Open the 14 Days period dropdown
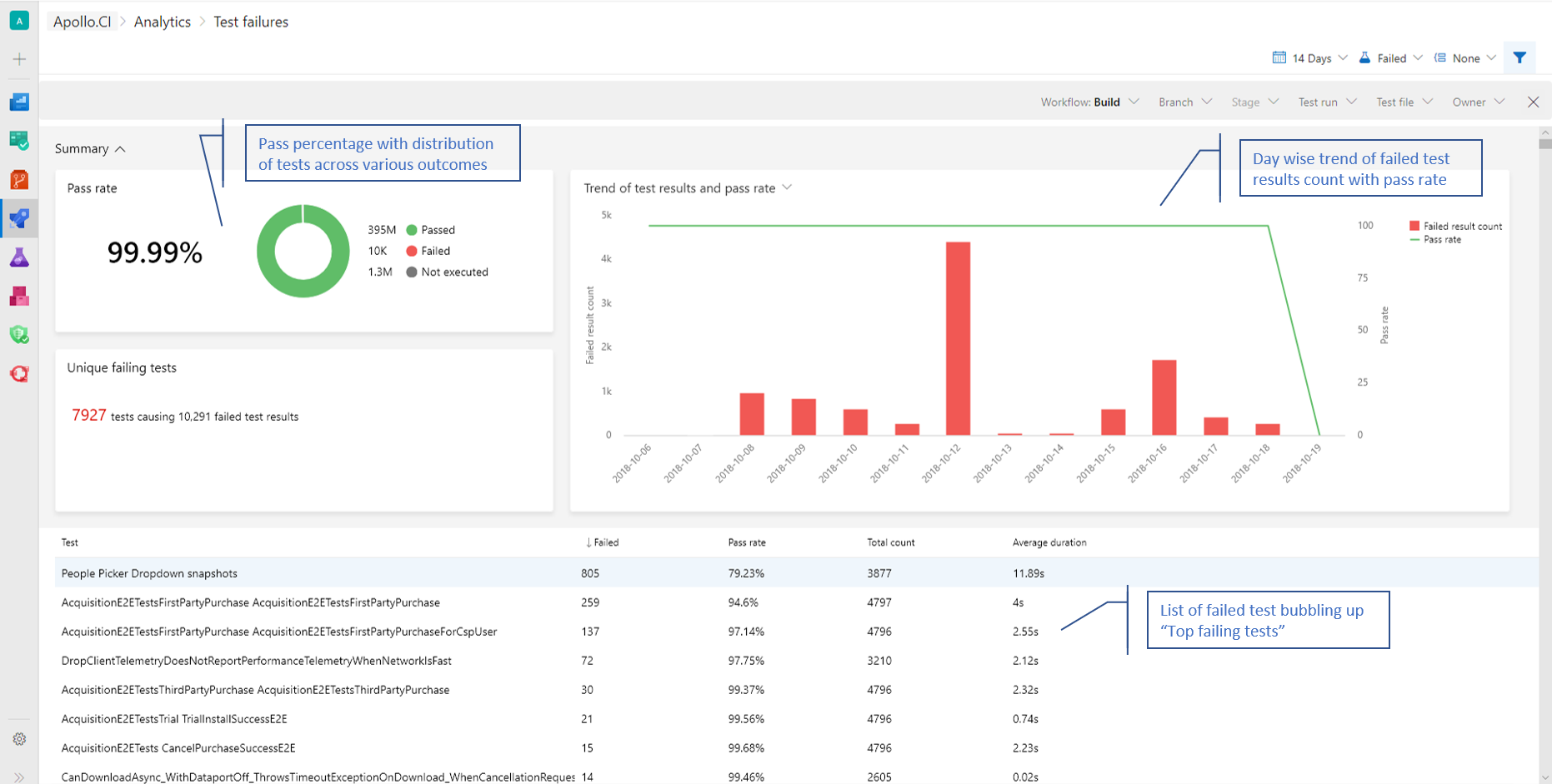The height and width of the screenshot is (784, 1552). click(1310, 58)
